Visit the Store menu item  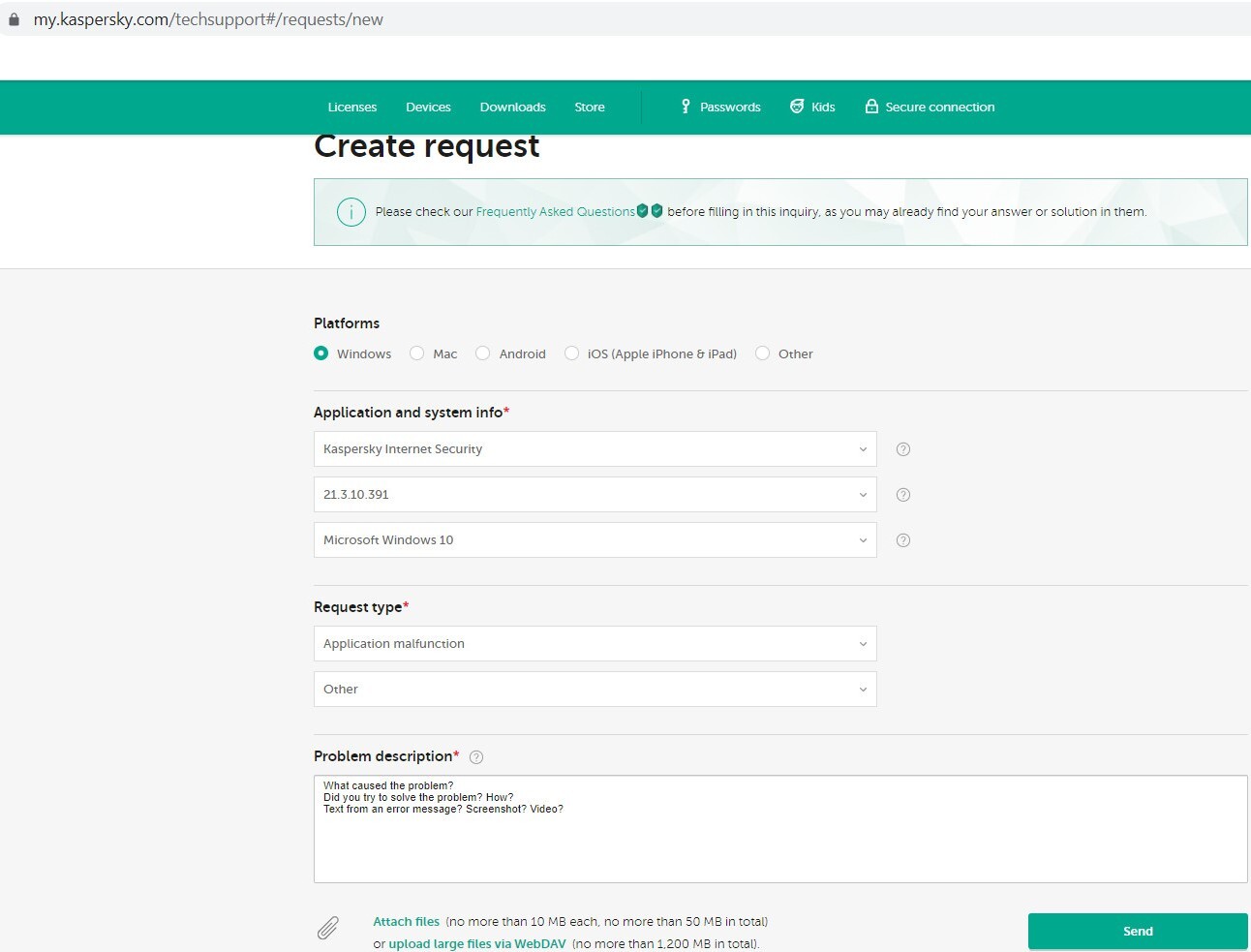click(590, 107)
